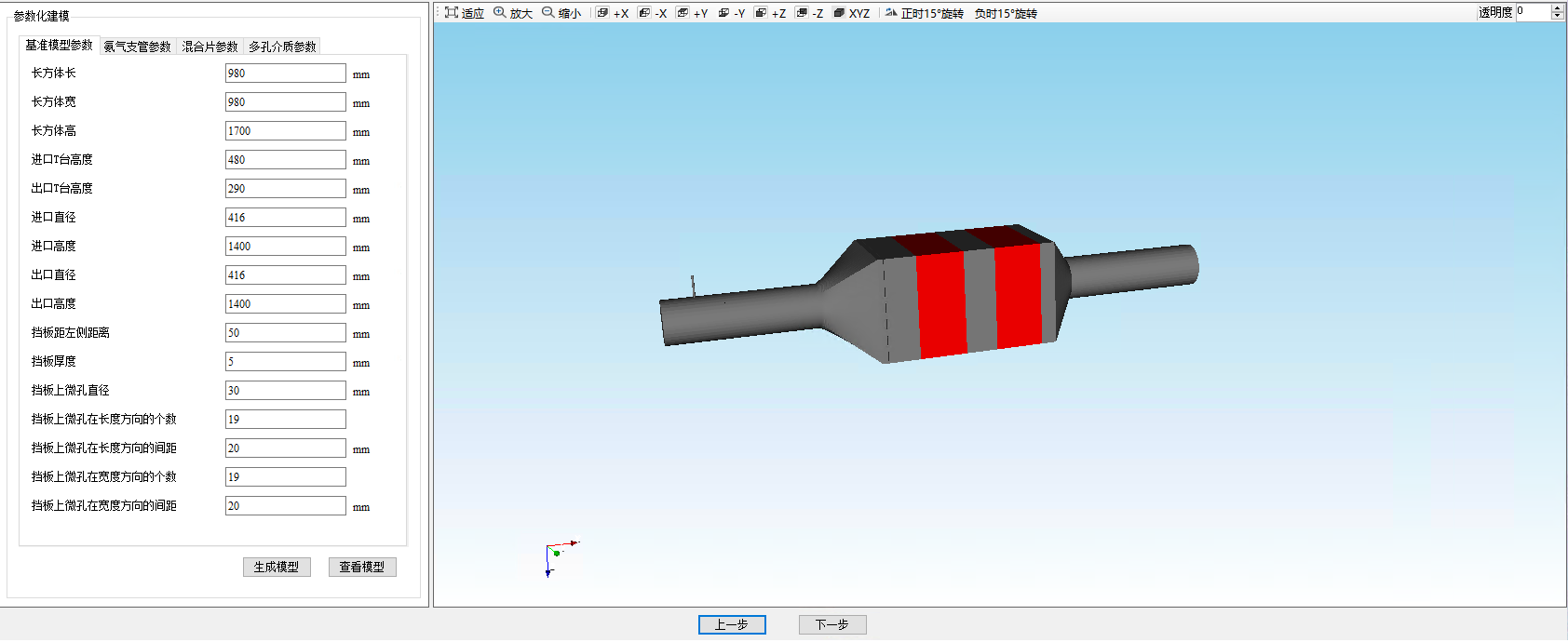Click 挡板上微孔在宽度方向的个数 input field
This screenshot has width=1568, height=642.
[x=286, y=477]
